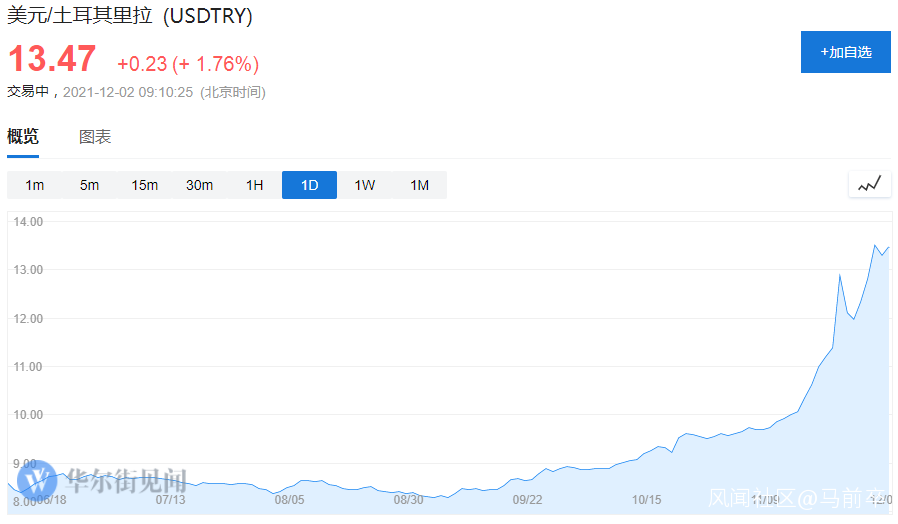
Task: Click the 13.47 current price value
Action: [52, 59]
